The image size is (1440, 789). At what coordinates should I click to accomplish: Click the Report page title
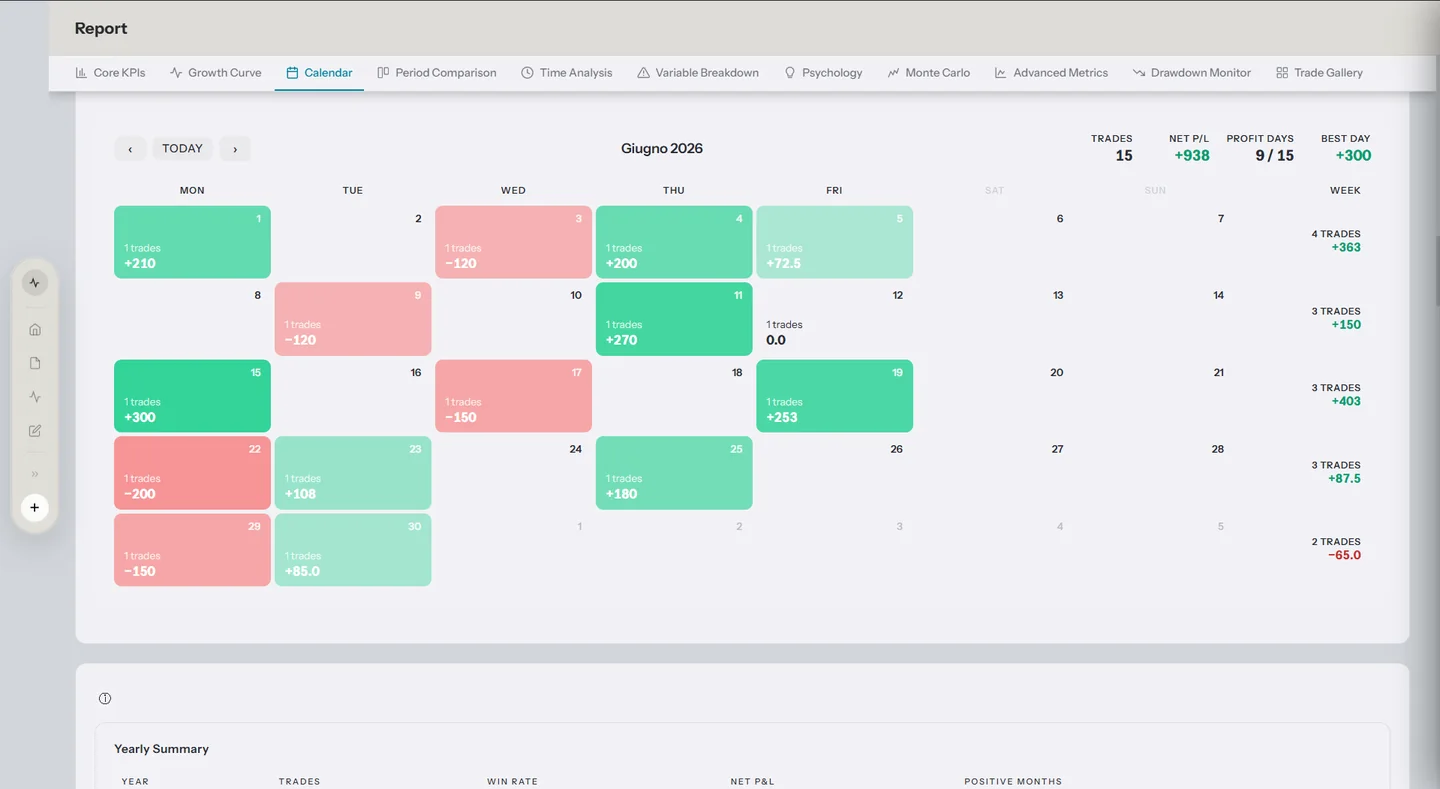[x=101, y=28]
